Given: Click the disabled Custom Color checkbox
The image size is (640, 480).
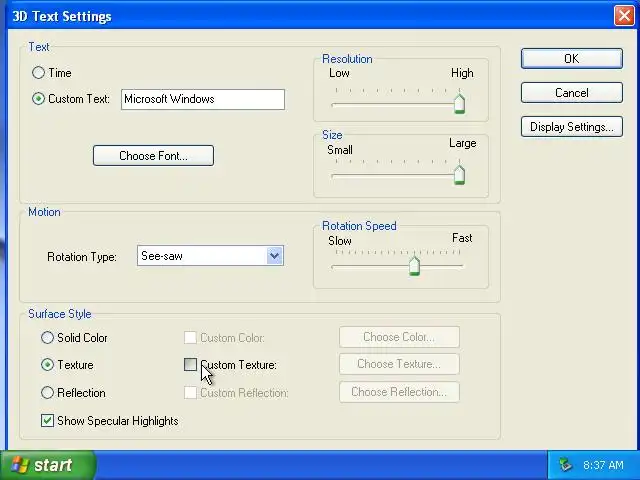Looking at the screenshot, I should pyautogui.click(x=190, y=338).
